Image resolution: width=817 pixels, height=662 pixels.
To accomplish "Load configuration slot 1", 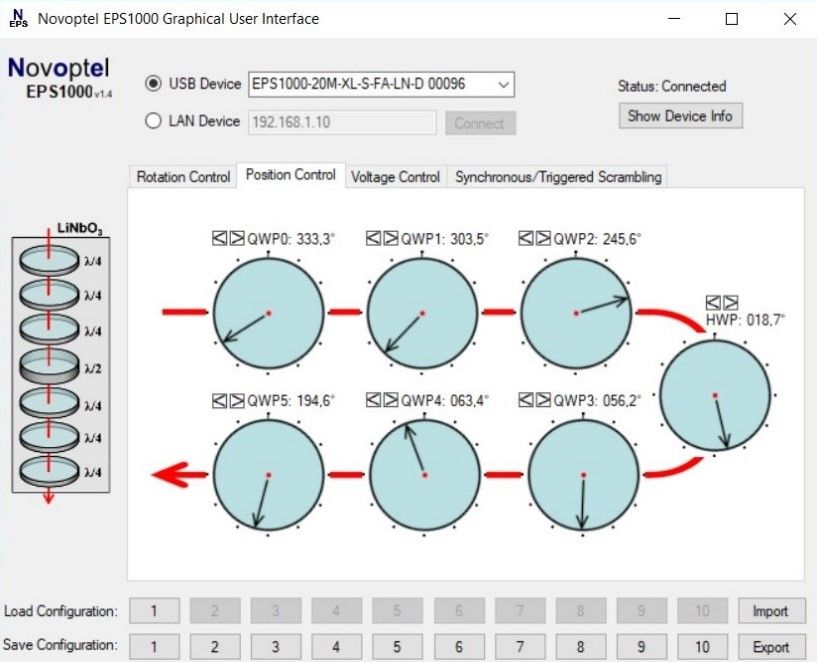I will [154, 610].
